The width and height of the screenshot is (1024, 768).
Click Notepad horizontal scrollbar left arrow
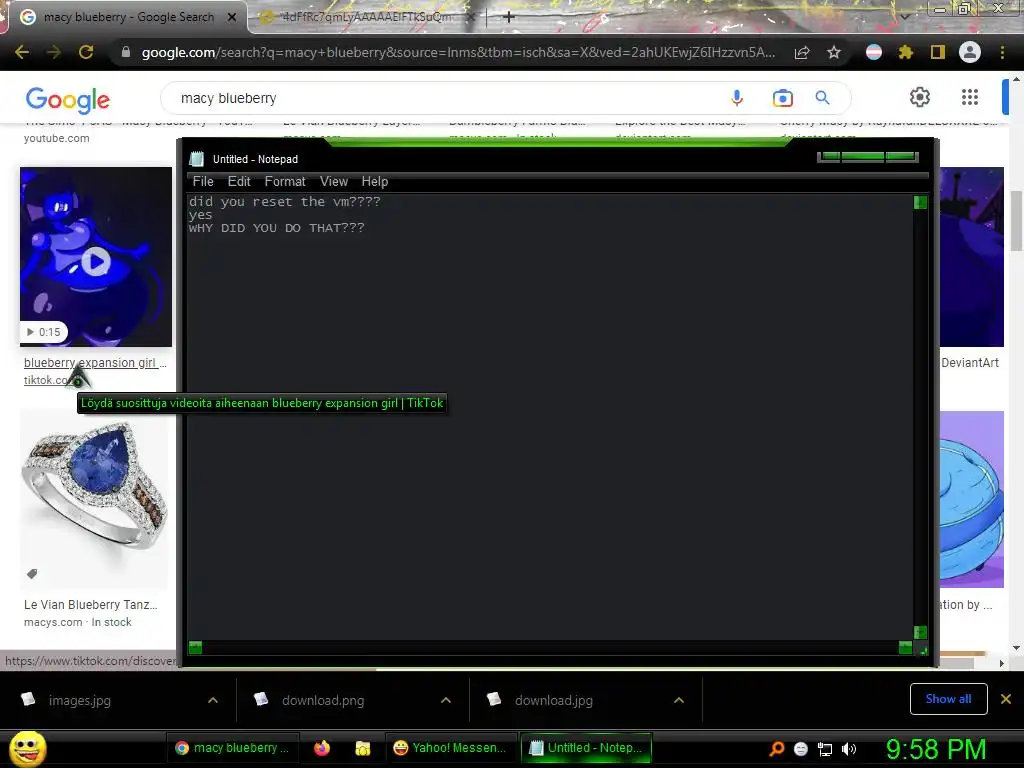(195, 647)
